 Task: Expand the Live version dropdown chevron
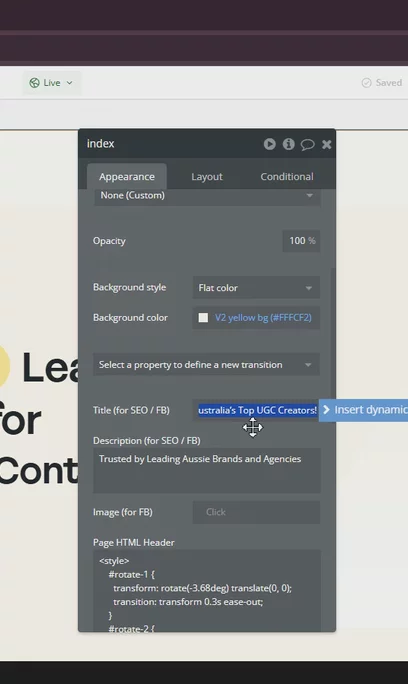click(69, 83)
